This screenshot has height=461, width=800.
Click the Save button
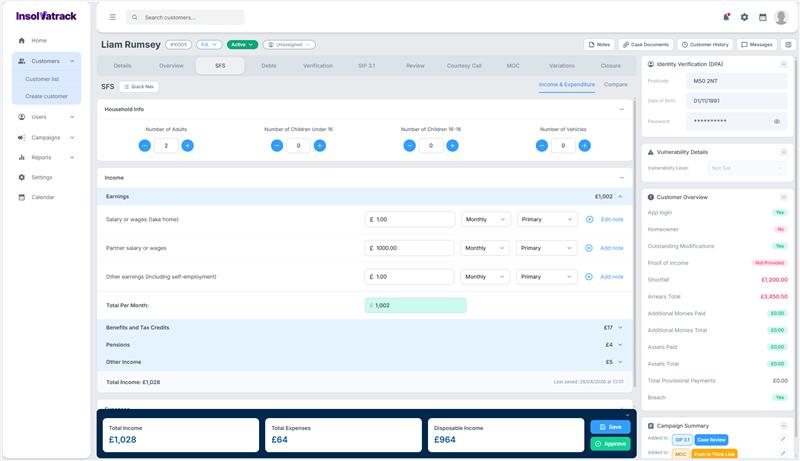coord(610,427)
